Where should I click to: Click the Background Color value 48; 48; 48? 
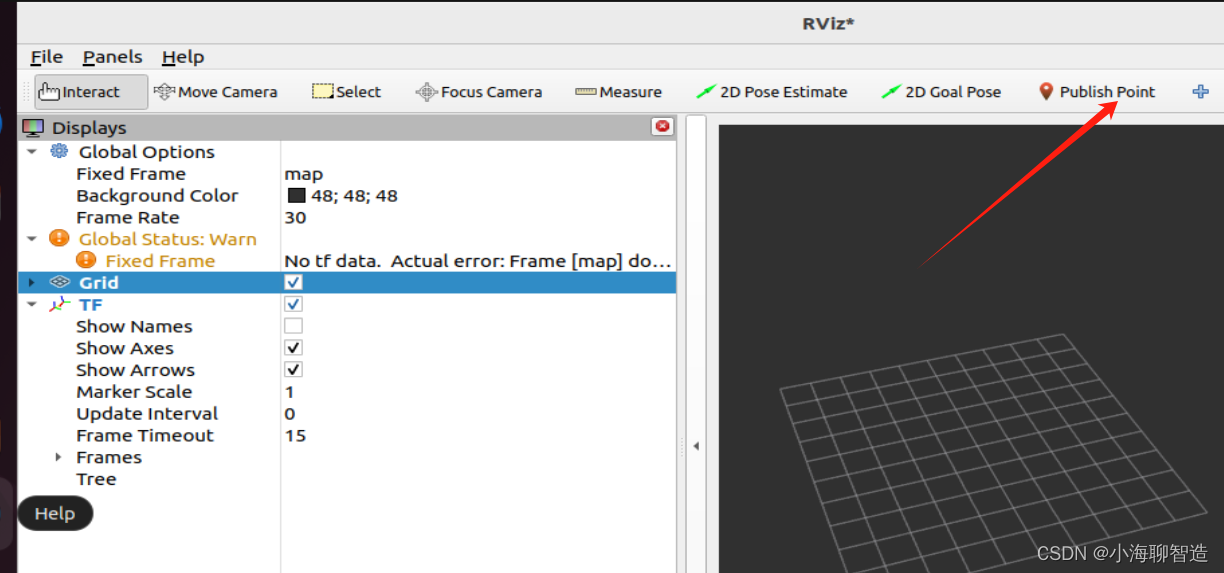point(354,196)
